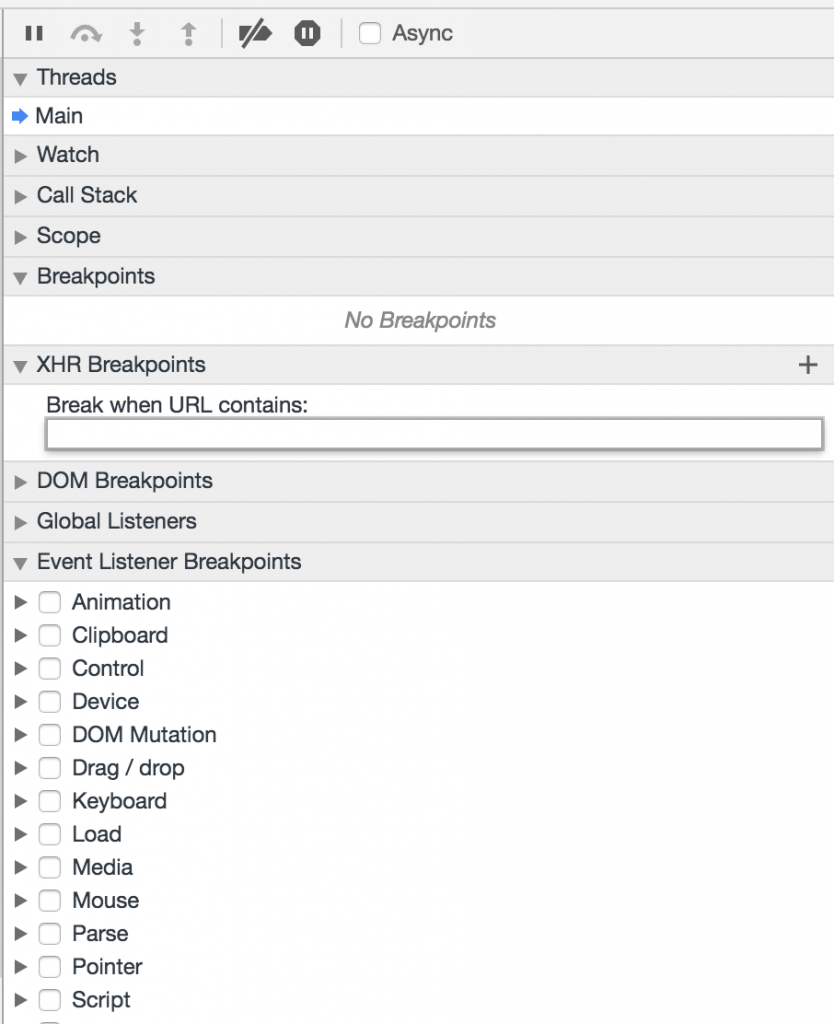
Task: Check the Mouse event listener breakpoint
Action: [x=49, y=900]
